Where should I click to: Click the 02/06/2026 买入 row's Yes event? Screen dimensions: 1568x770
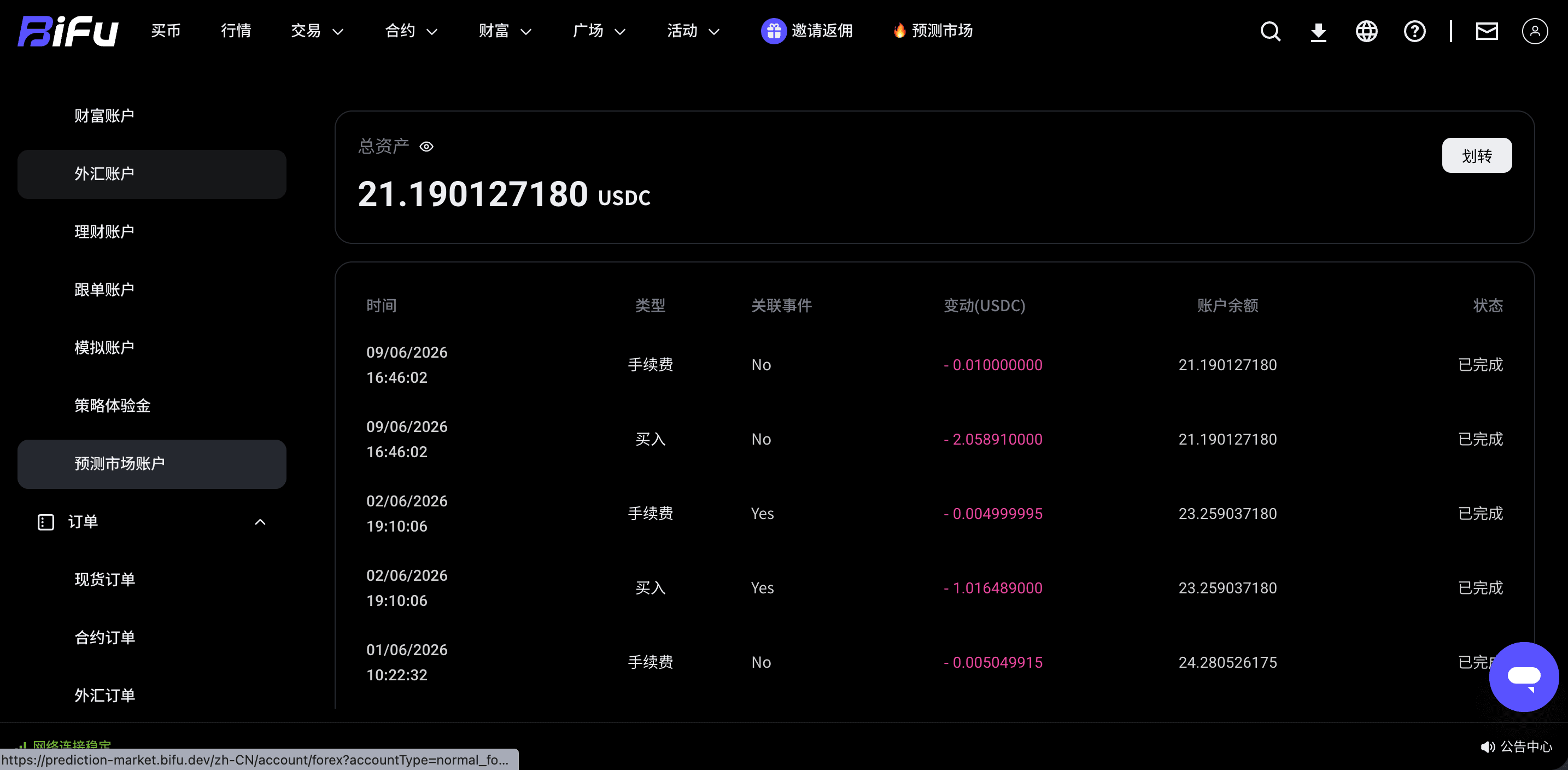pos(762,588)
